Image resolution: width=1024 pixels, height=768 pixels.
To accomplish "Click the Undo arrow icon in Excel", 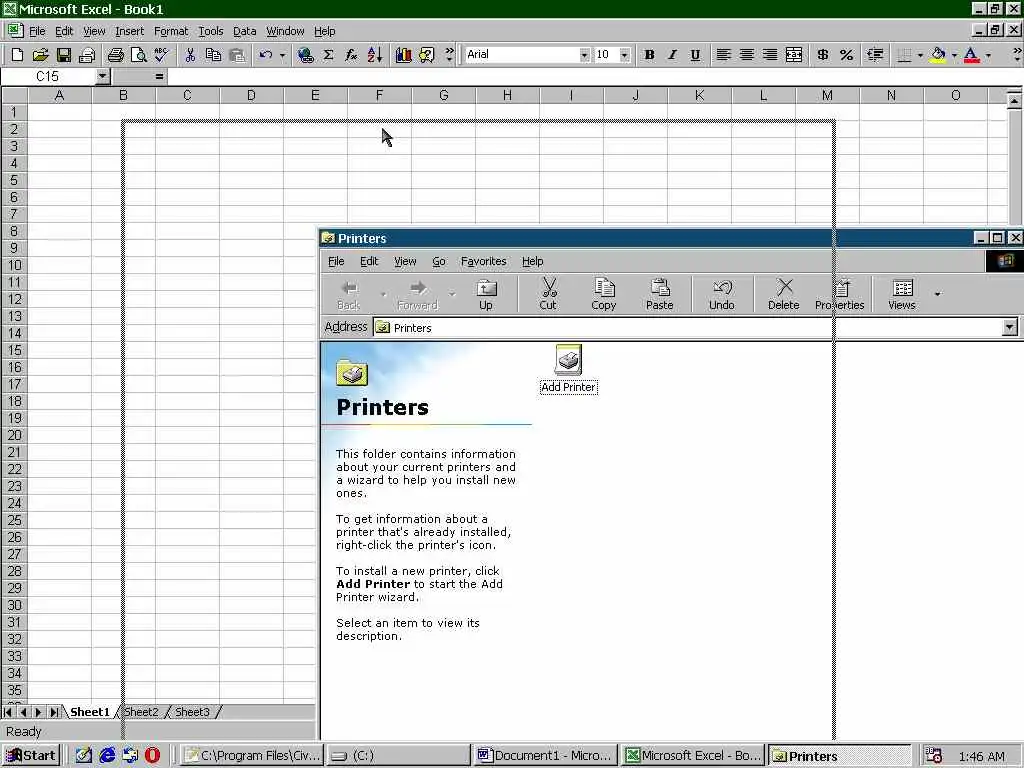I will pyautogui.click(x=265, y=55).
